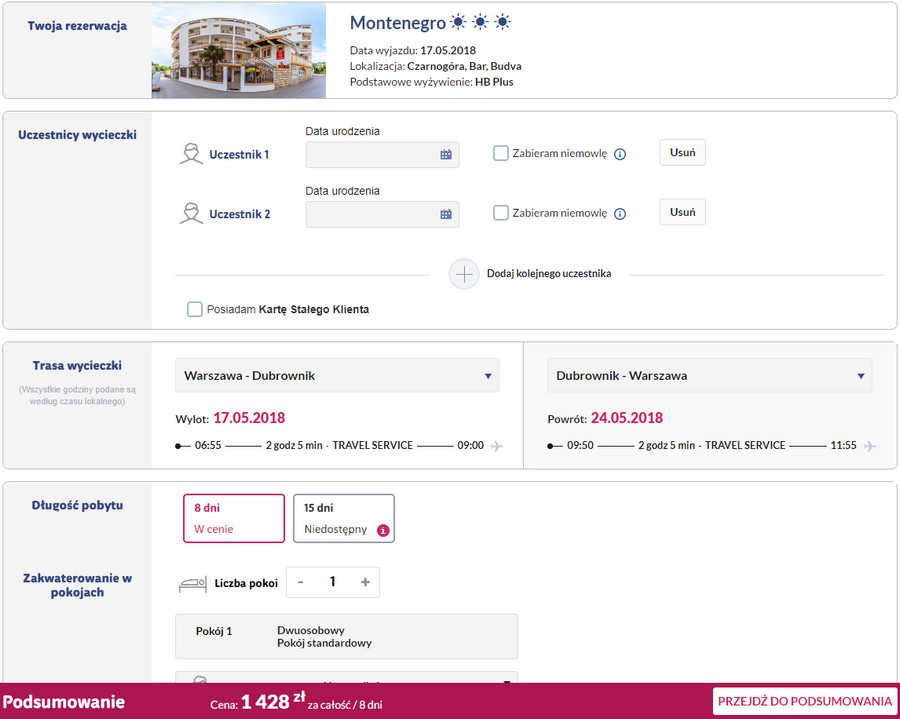Screen dimensions: 900x719
Task: Expand the partially hidden dropdown below Pokój 1
Action: 346,678
